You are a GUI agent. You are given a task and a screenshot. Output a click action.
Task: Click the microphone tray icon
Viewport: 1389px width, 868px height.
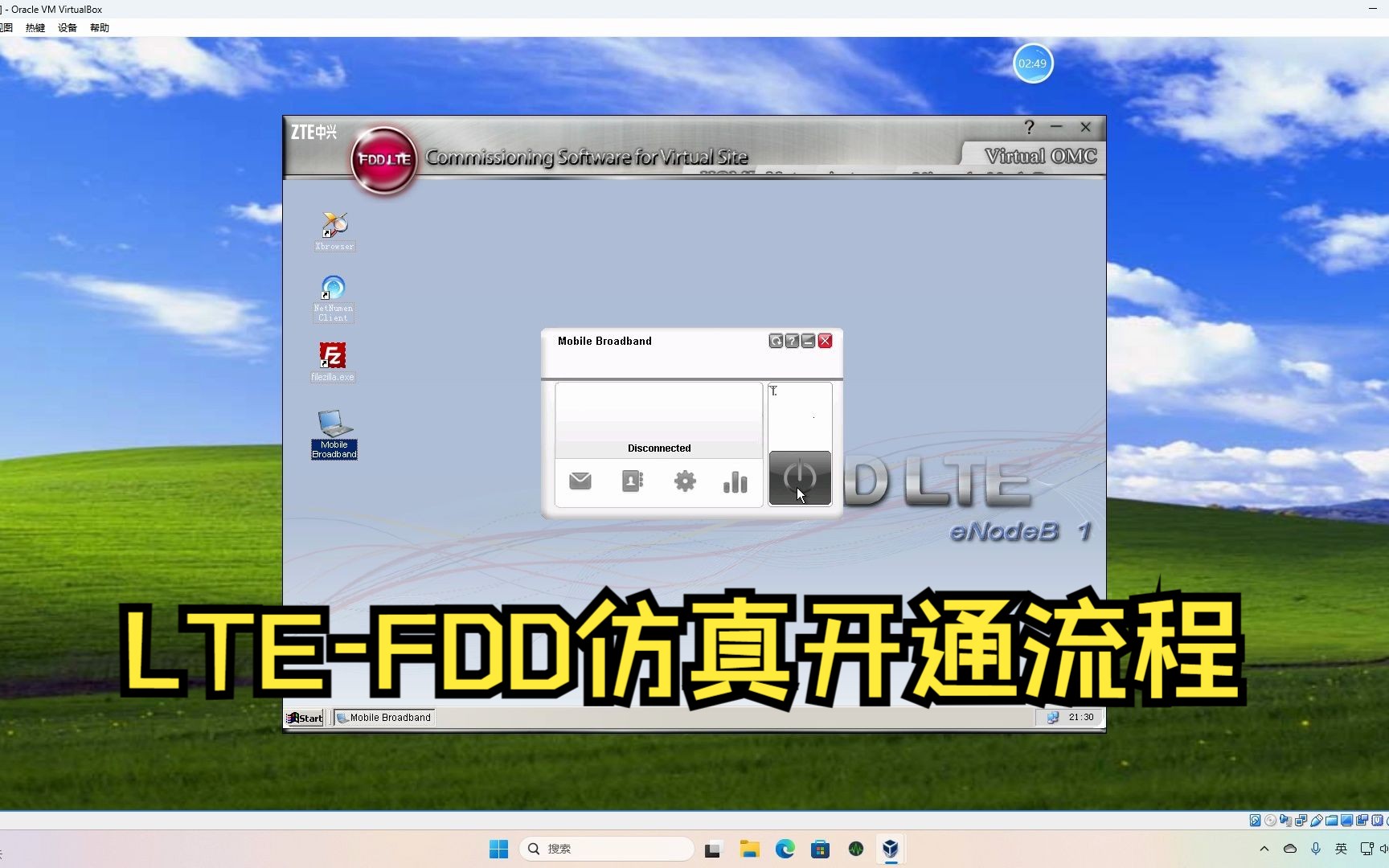pos(1316,849)
